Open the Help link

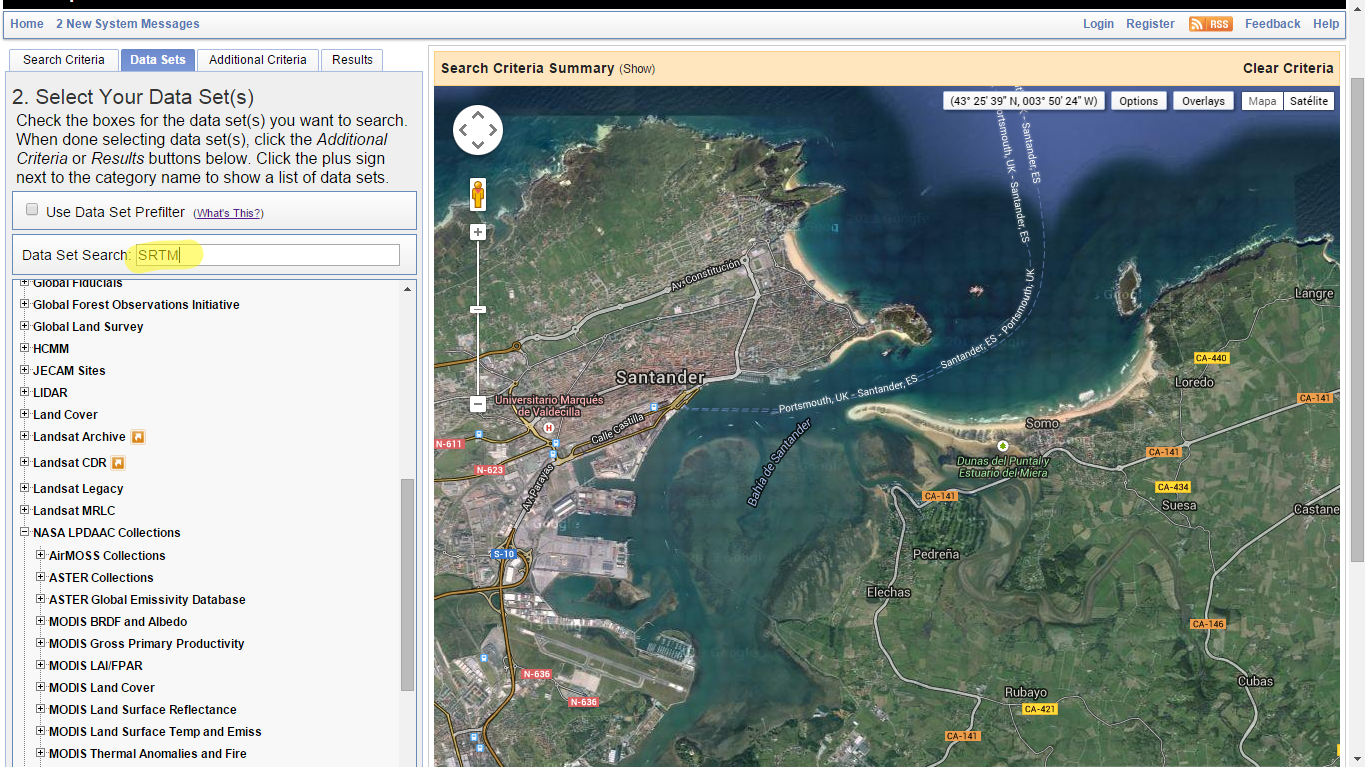tap(1326, 24)
